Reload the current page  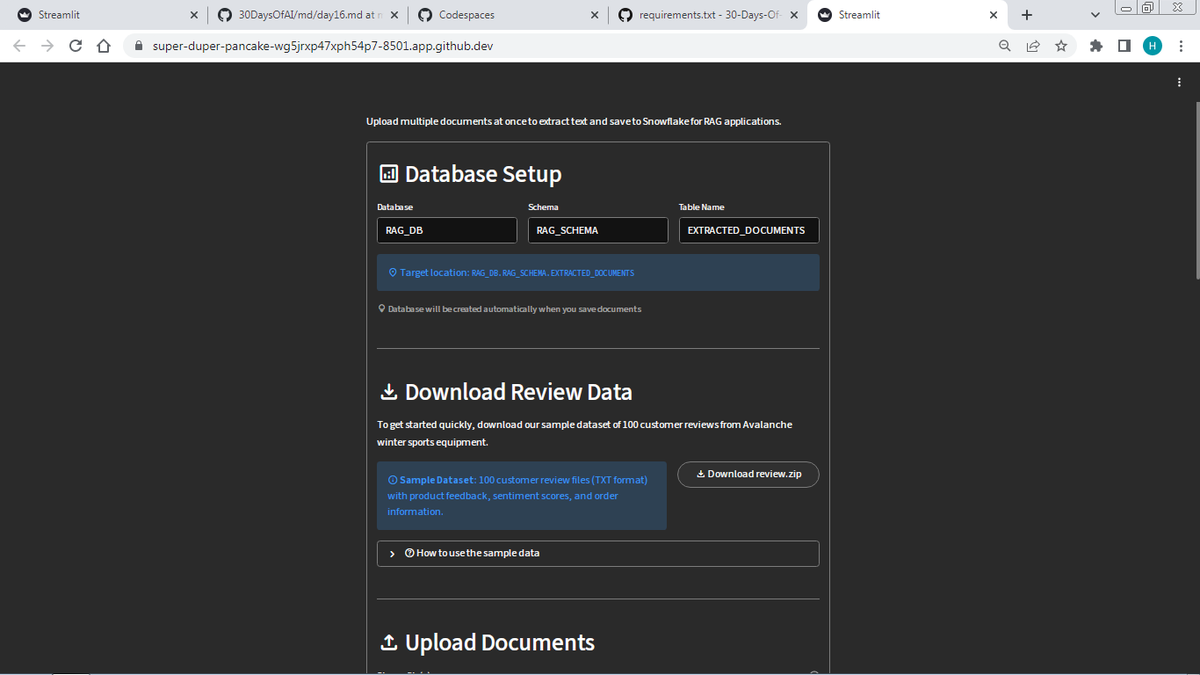tap(75, 46)
